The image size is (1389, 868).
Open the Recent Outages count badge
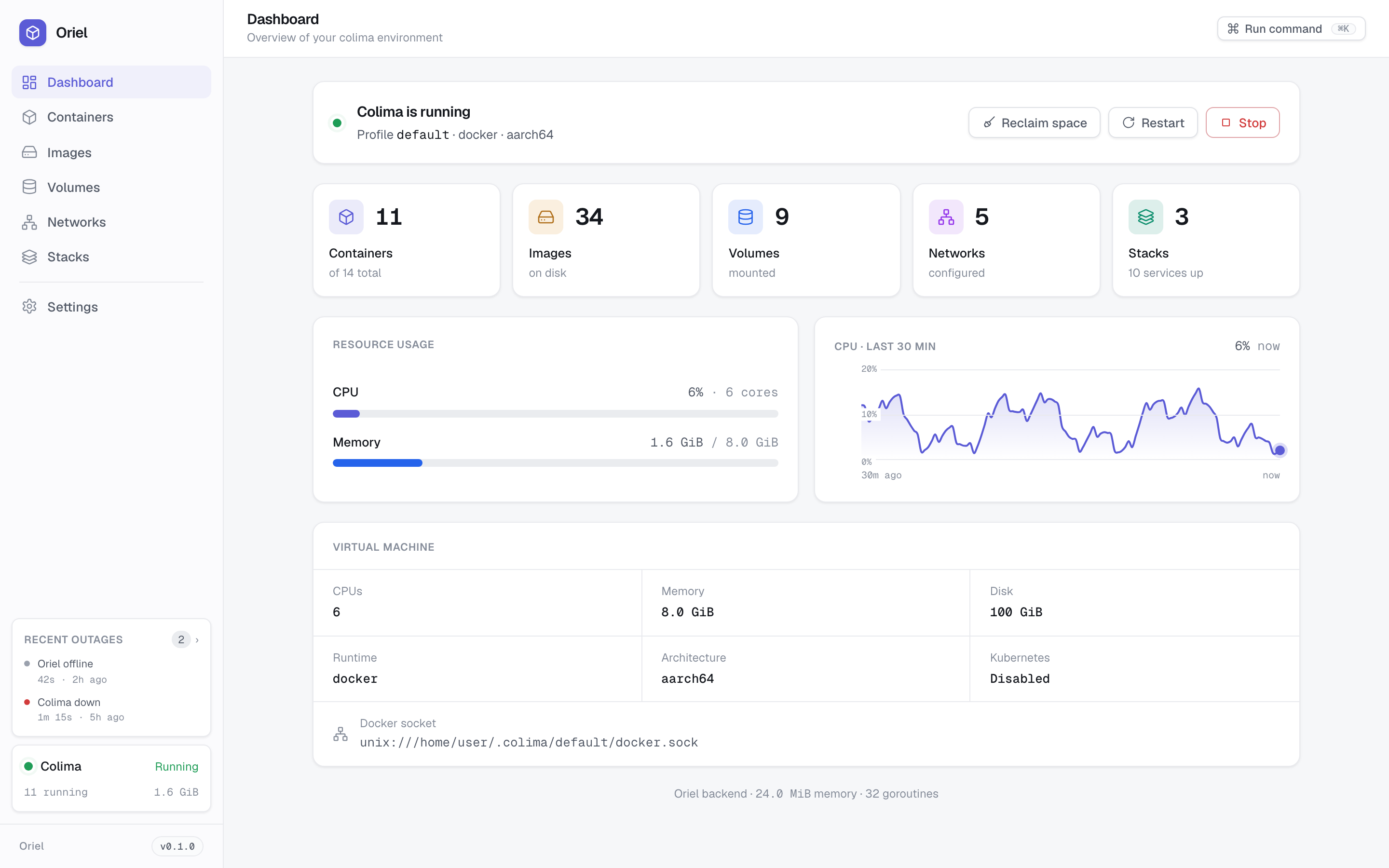[181, 639]
